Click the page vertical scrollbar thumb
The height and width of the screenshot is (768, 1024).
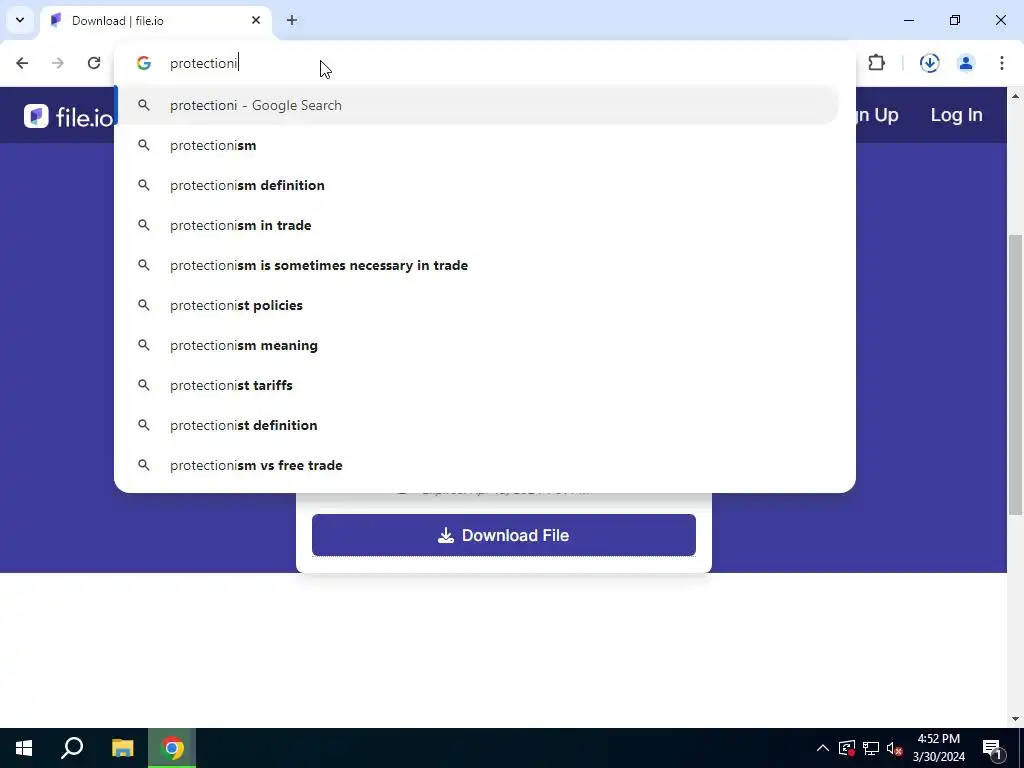click(x=1015, y=374)
